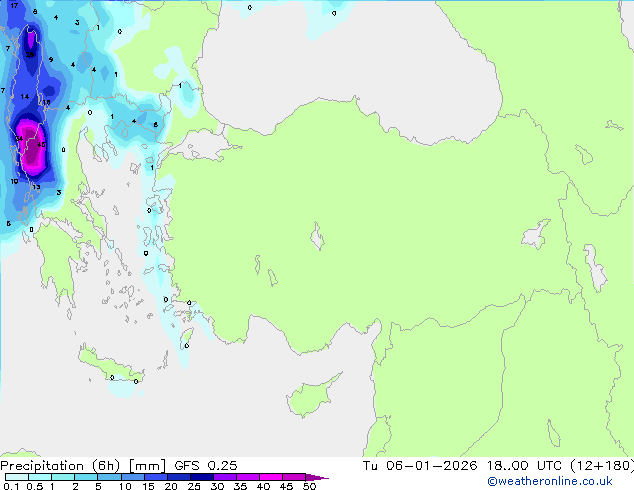This screenshot has width=634, height=490.
Task: Pick the legend swatch between 35 and 40
Action: (247, 477)
